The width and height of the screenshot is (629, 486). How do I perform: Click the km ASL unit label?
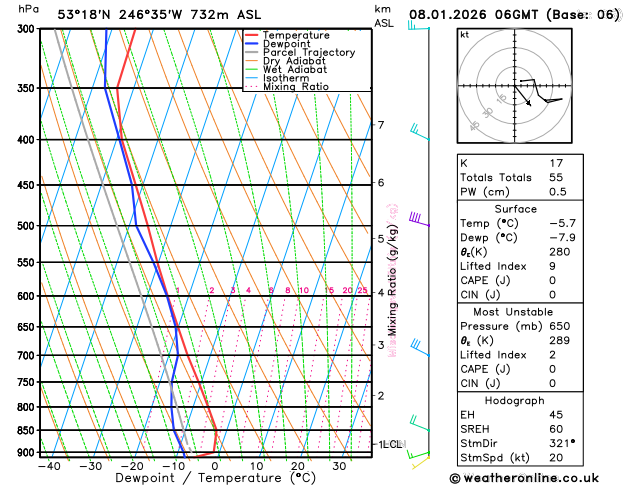[384, 16]
